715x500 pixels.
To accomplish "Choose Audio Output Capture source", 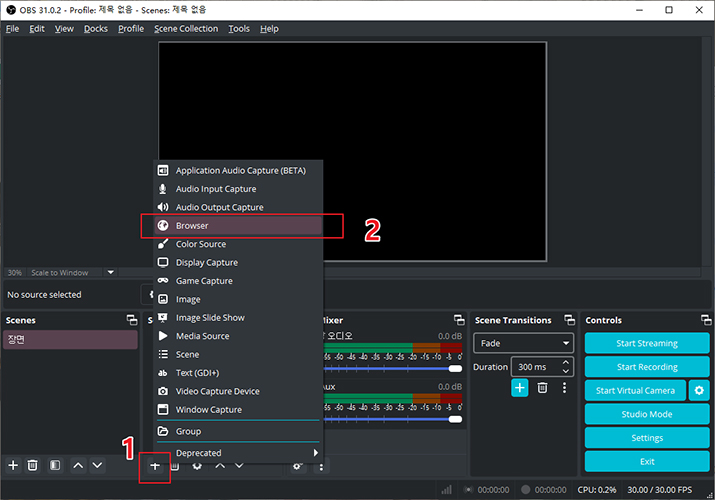I will click(x=238, y=207).
